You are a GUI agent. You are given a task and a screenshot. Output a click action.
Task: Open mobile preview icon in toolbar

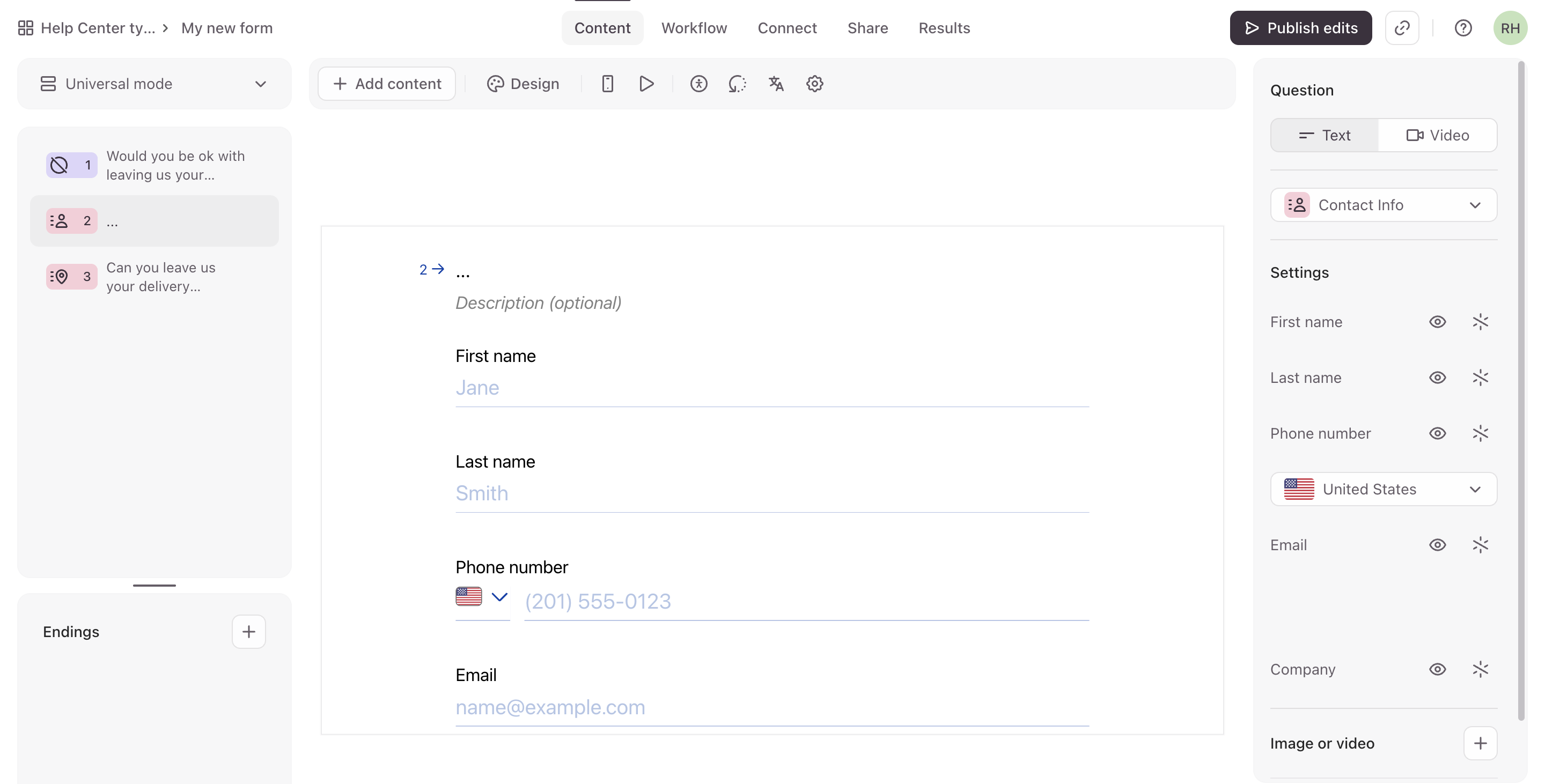coord(607,84)
